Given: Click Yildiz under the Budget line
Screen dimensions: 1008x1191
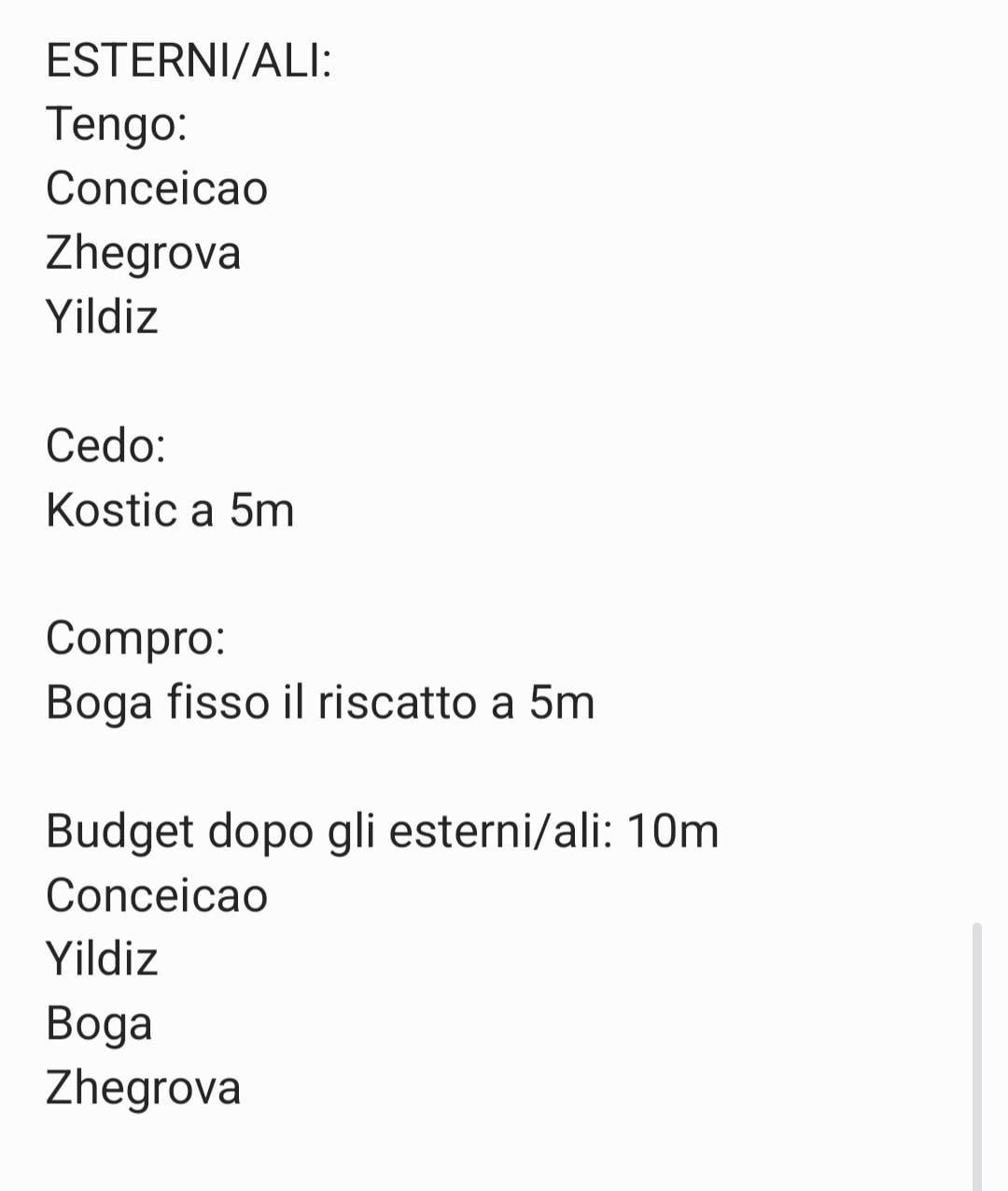Looking at the screenshot, I should coord(102,960).
